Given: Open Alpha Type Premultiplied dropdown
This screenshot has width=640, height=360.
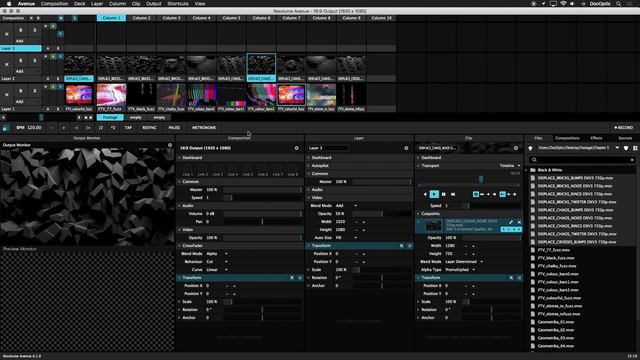Looking at the screenshot, I should pyautogui.click(x=460, y=269).
